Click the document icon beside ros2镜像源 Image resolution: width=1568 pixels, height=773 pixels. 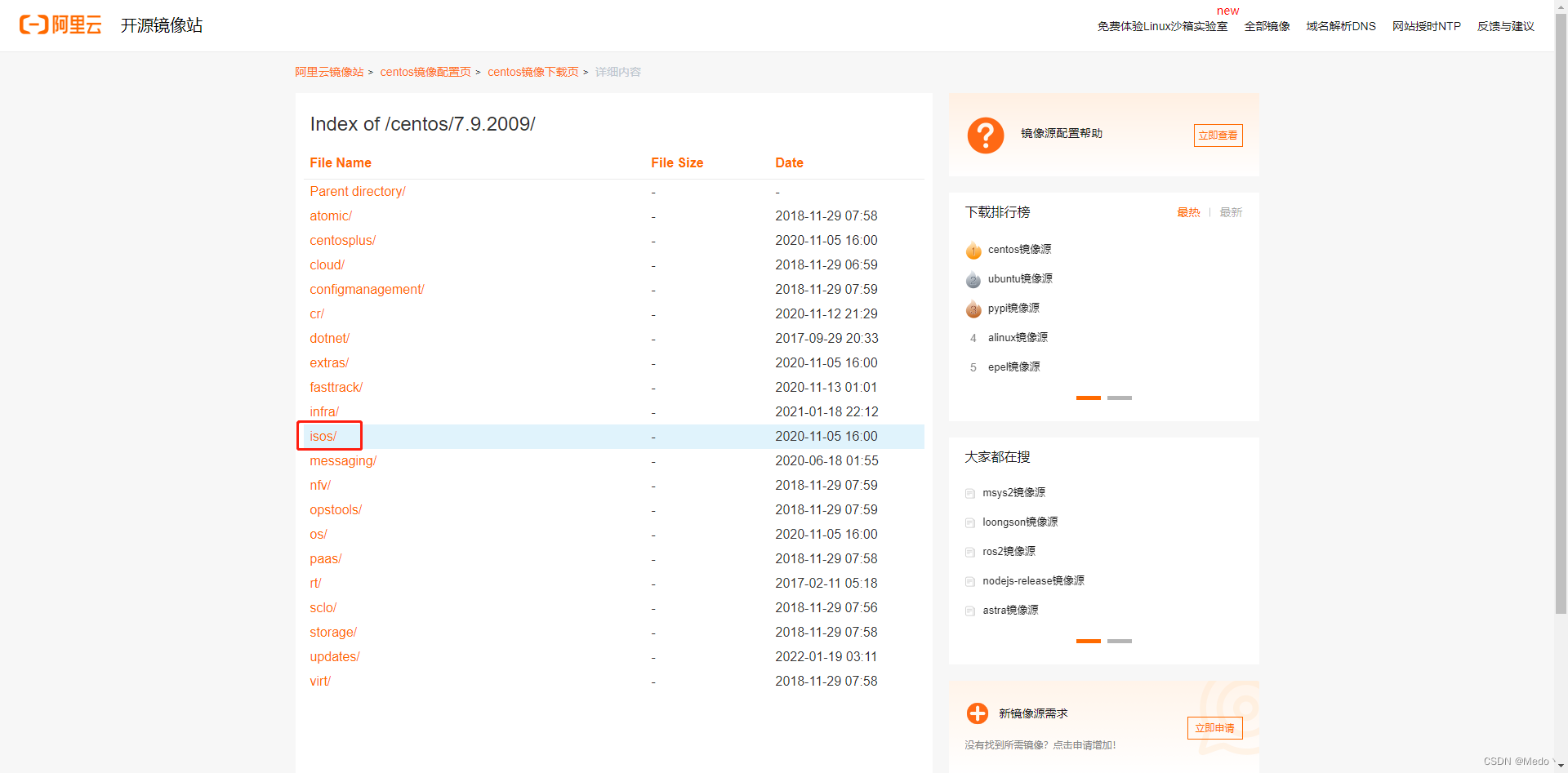coord(970,552)
